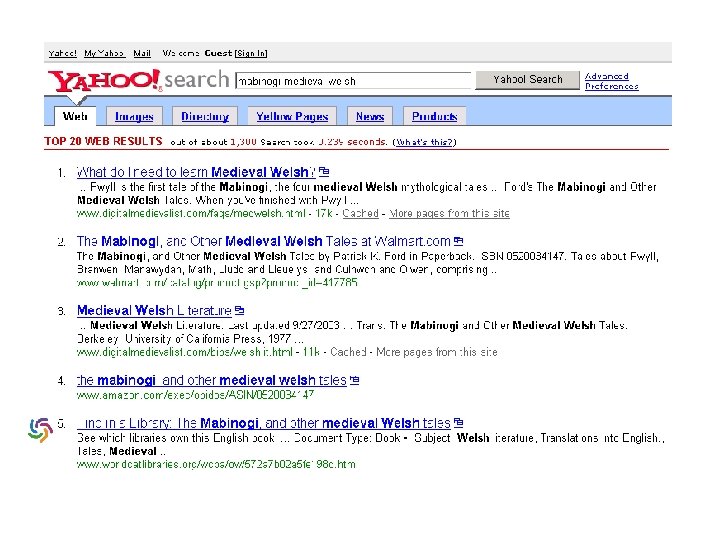Open the Yellow Pages tab
Image resolution: width=720 pixels, height=540 pixels.
pos(292,117)
